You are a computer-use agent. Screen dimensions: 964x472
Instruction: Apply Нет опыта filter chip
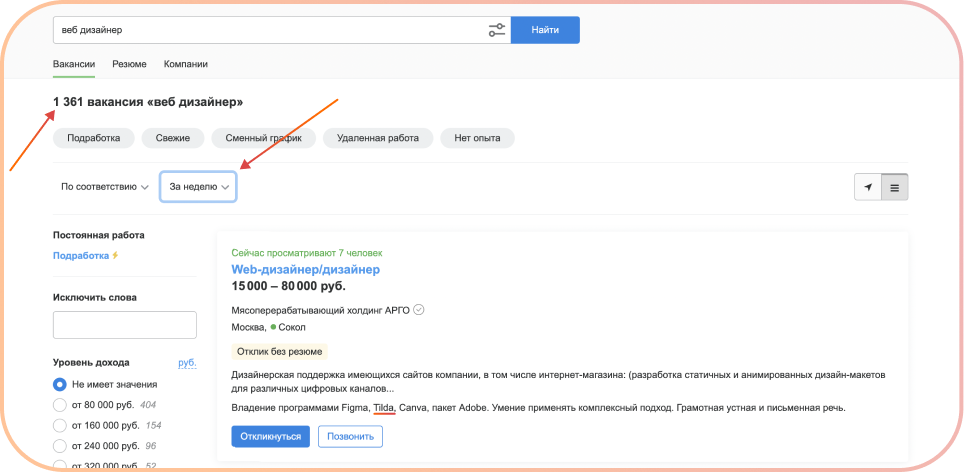click(477, 138)
